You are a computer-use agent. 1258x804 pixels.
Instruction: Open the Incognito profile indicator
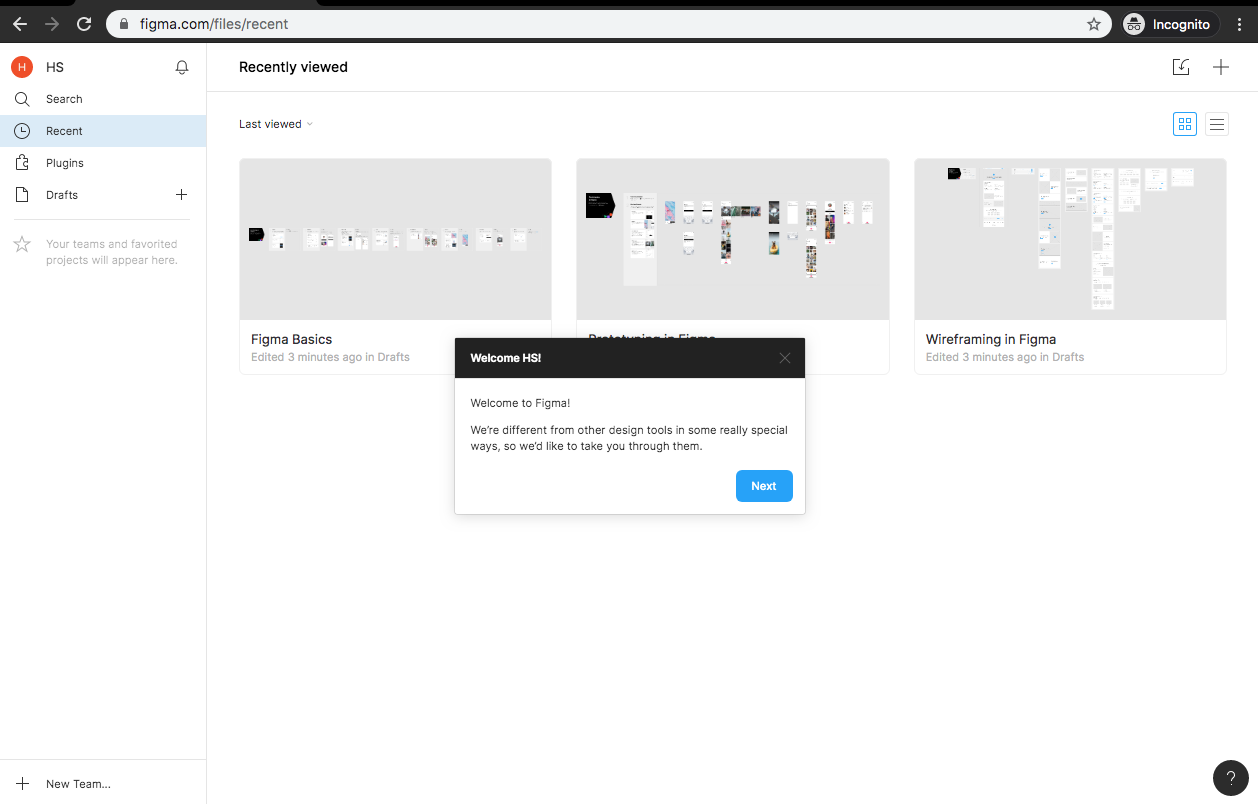pos(1170,24)
